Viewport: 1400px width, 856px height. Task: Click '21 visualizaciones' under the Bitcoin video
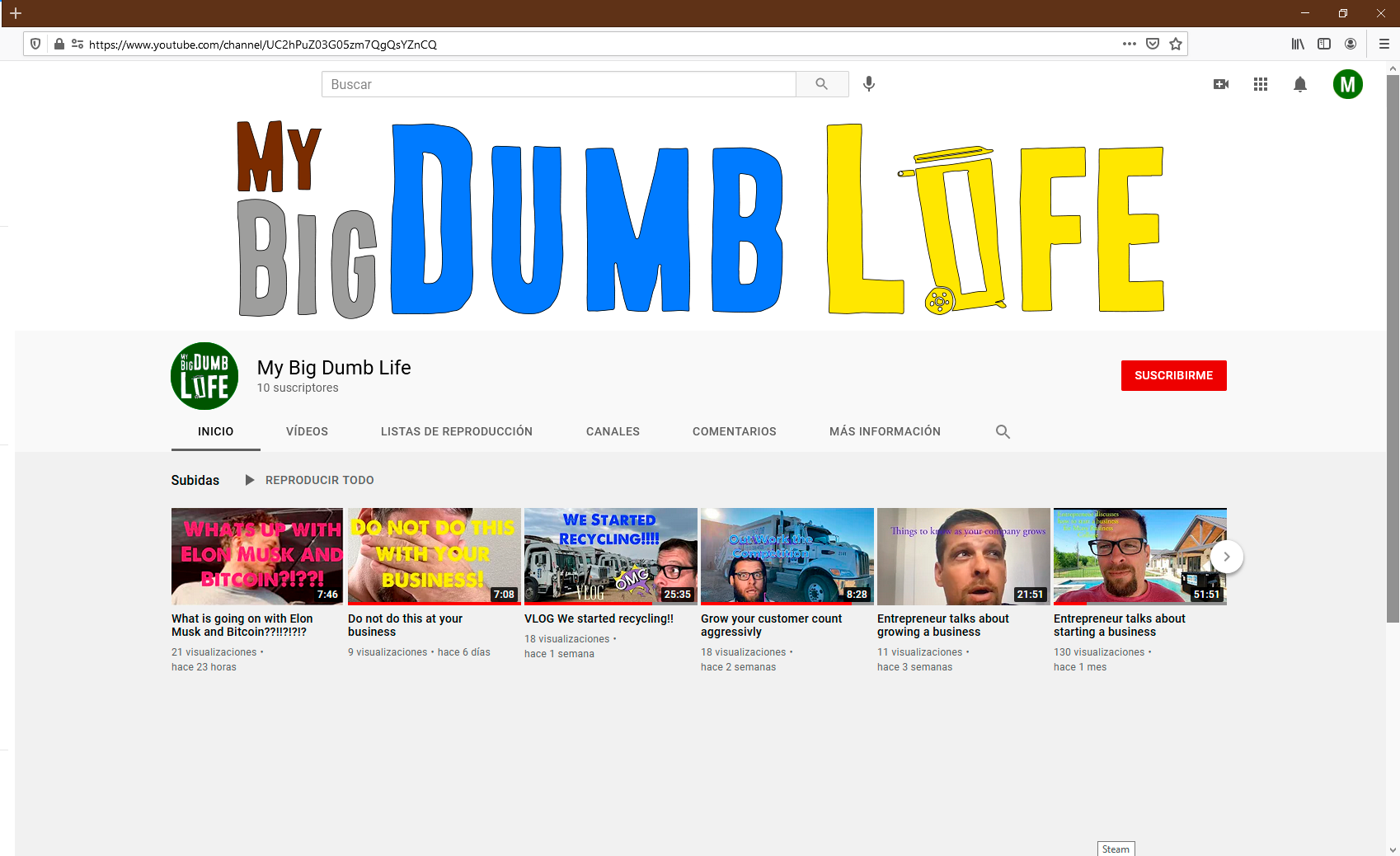pos(214,652)
